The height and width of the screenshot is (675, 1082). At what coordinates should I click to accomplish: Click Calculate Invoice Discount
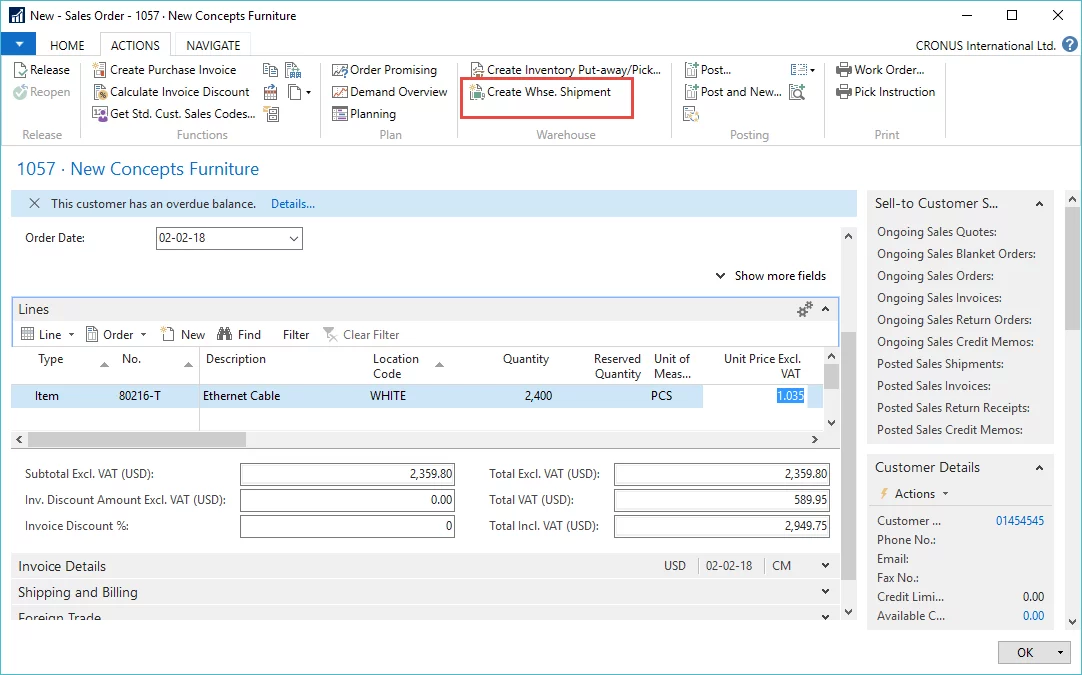tap(179, 92)
